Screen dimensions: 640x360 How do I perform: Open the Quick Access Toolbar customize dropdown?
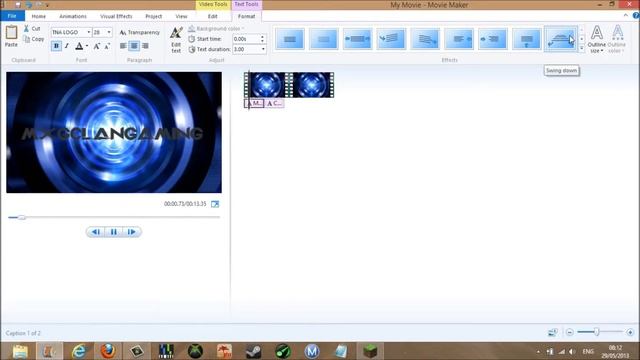tap(47, 5)
